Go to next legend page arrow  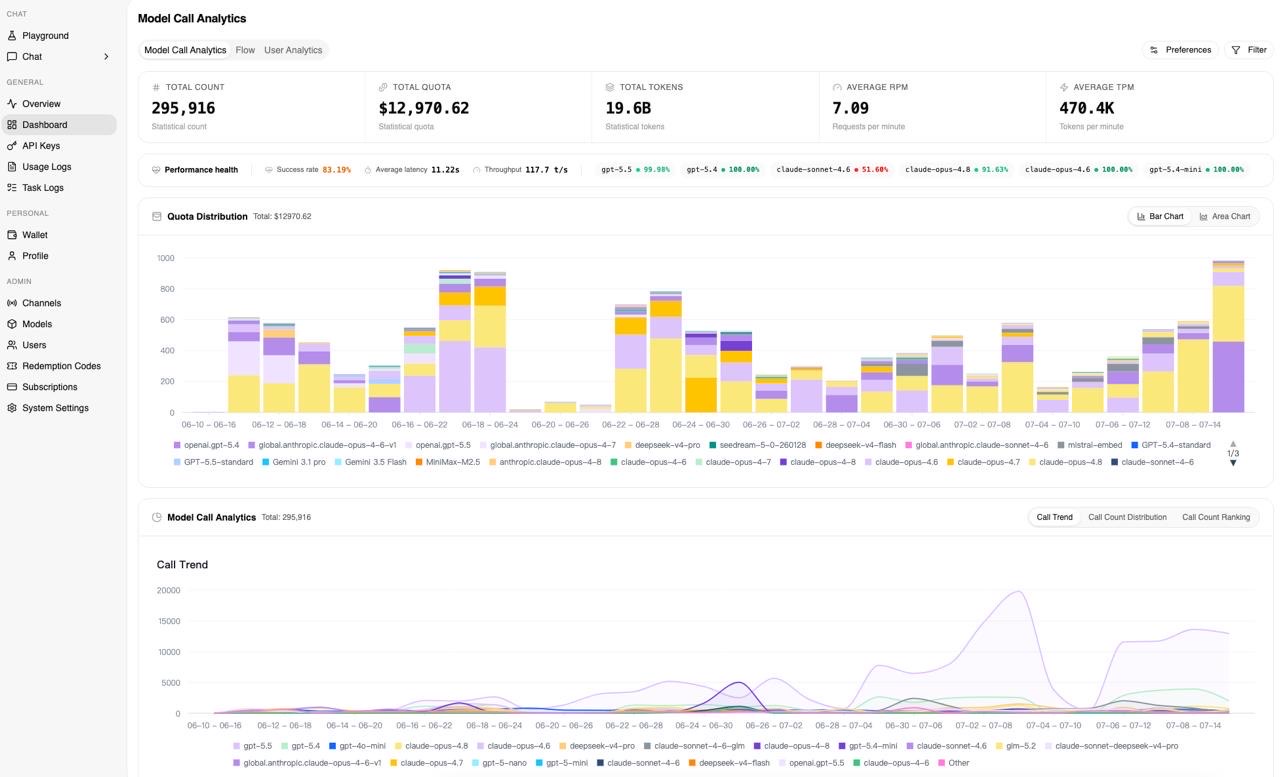click(1233, 463)
